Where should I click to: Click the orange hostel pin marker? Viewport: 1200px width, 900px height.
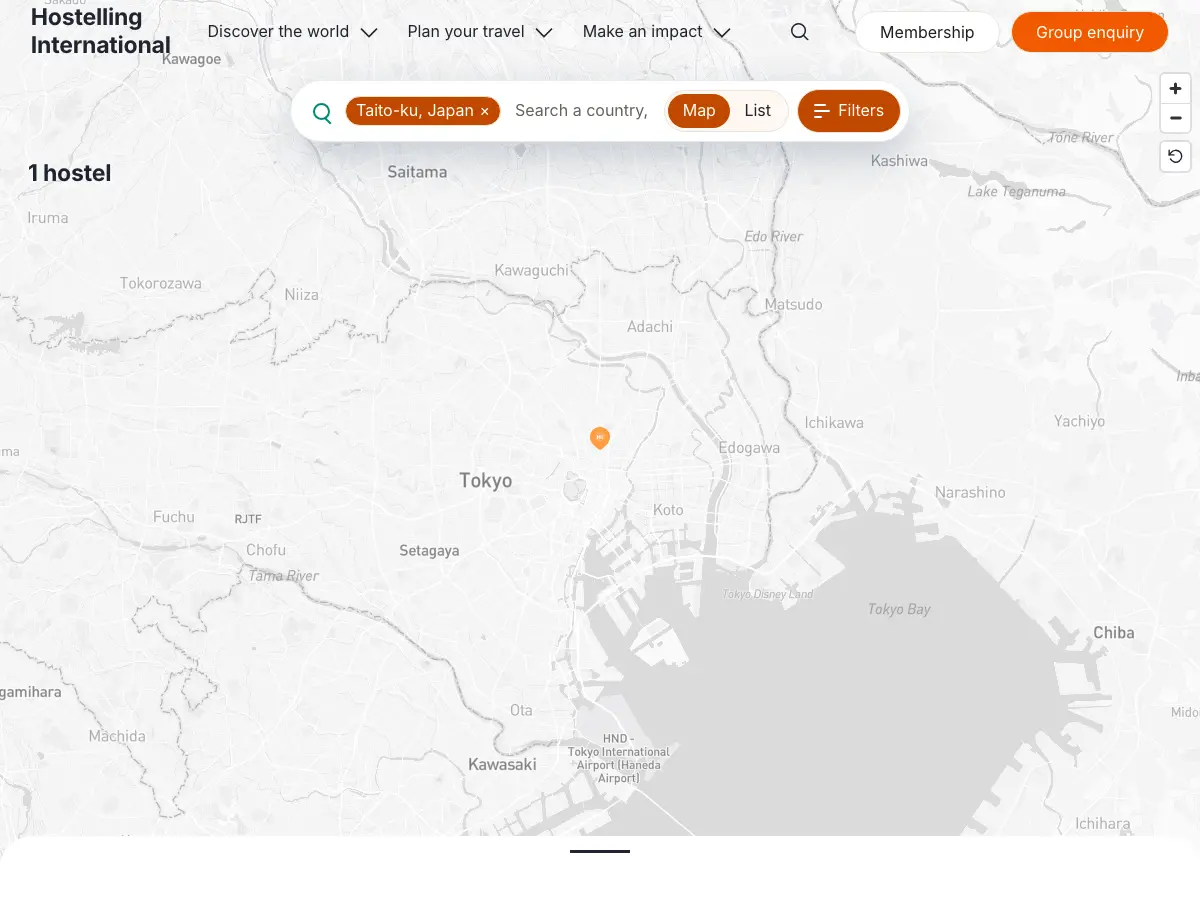(x=600, y=438)
